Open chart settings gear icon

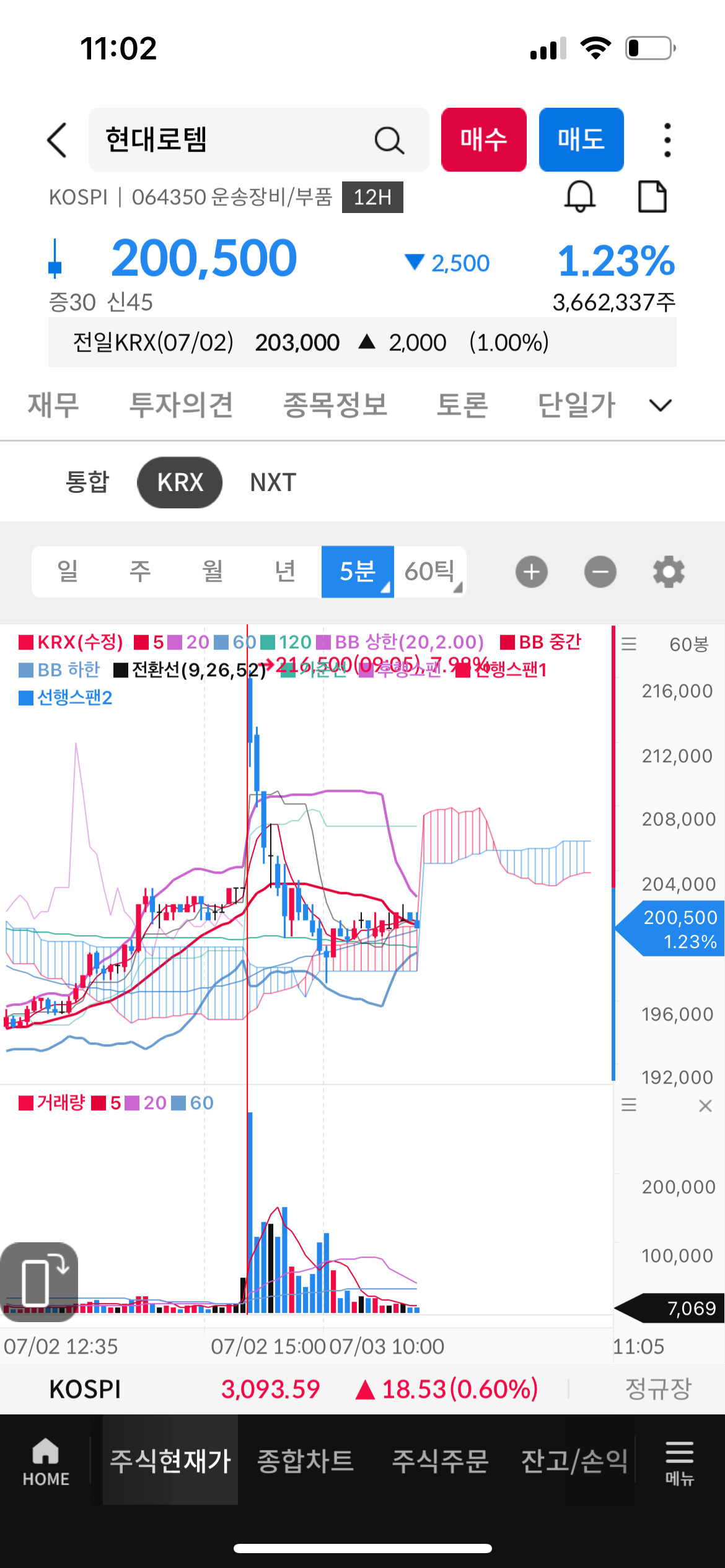(x=669, y=572)
